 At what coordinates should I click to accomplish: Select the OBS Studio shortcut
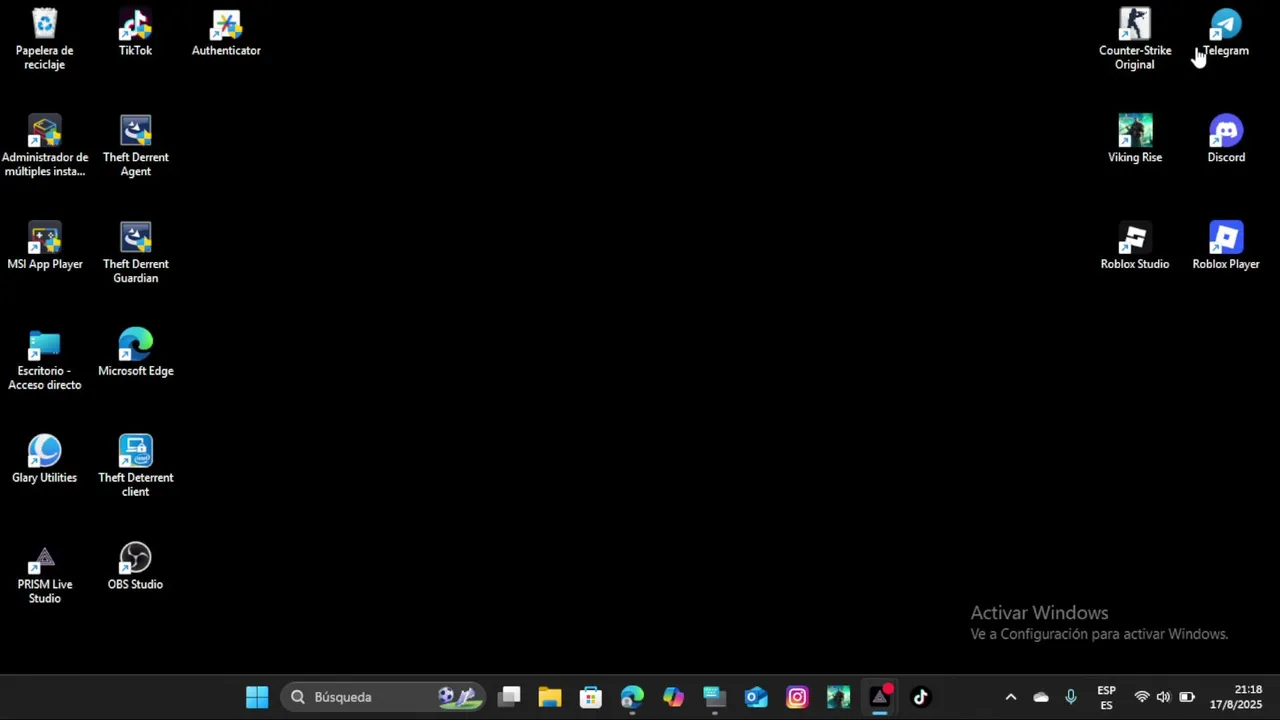pos(135,566)
